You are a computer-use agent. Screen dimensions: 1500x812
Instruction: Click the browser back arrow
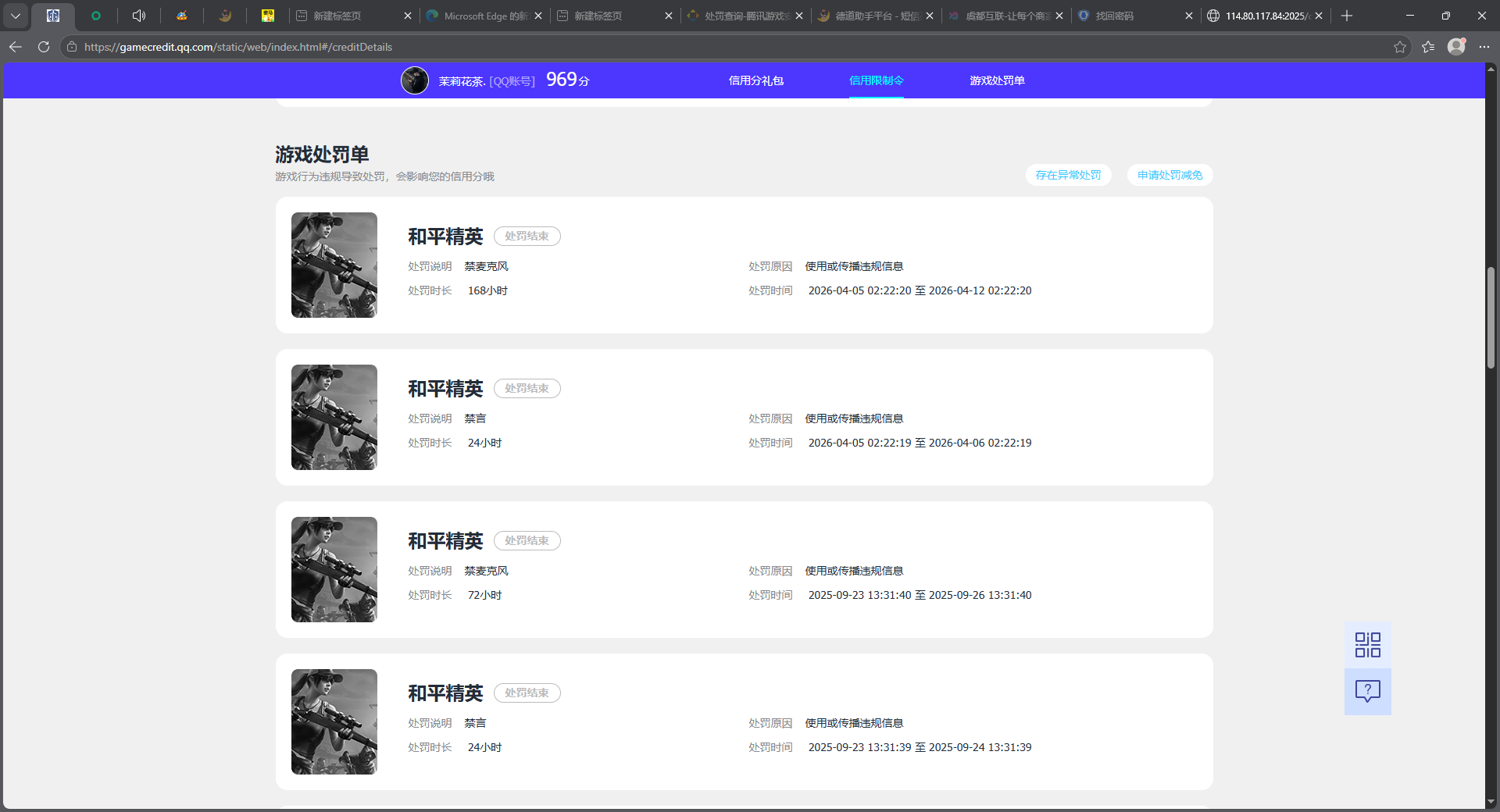tap(16, 47)
